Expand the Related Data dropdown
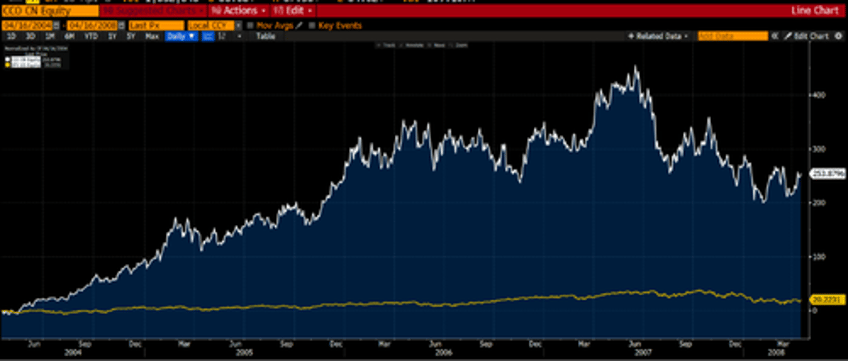Image resolution: width=848 pixels, height=361 pixels. pos(658,36)
